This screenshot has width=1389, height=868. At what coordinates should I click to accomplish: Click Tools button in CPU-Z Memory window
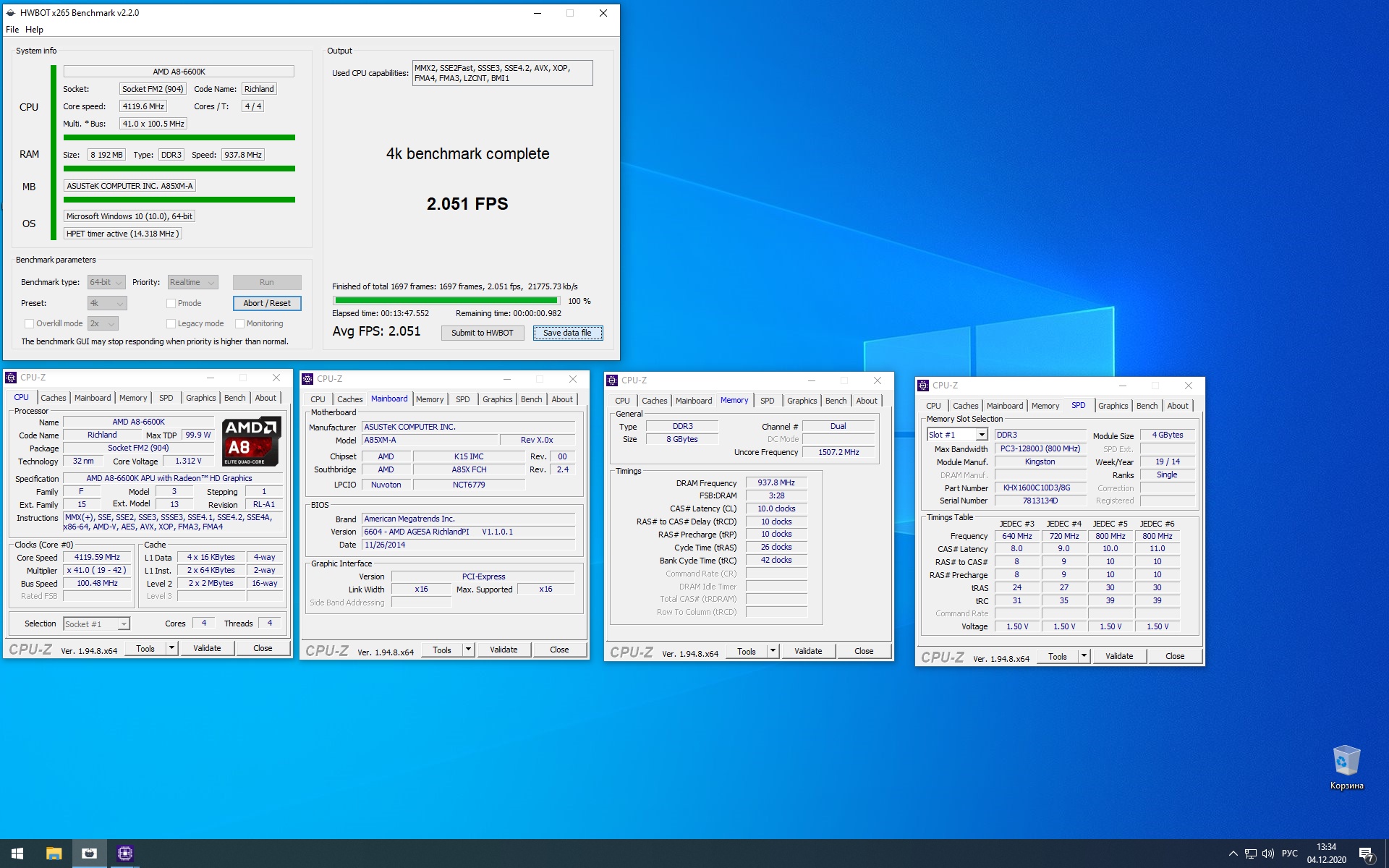pos(747,651)
